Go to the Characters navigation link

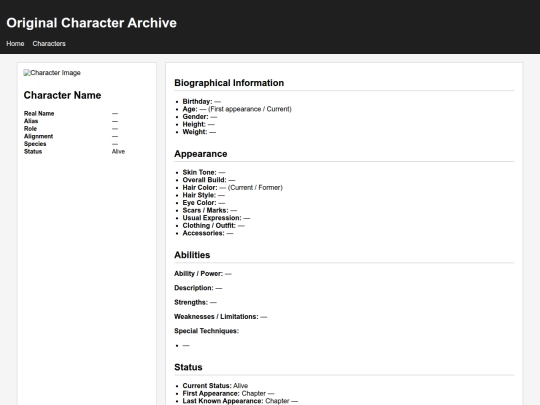coord(49,44)
